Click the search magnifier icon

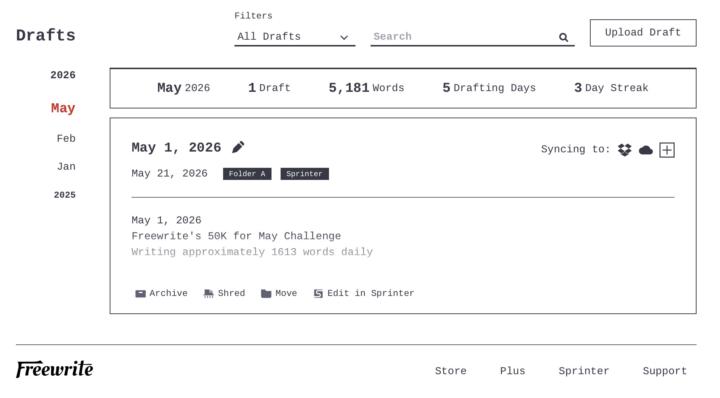[563, 37]
